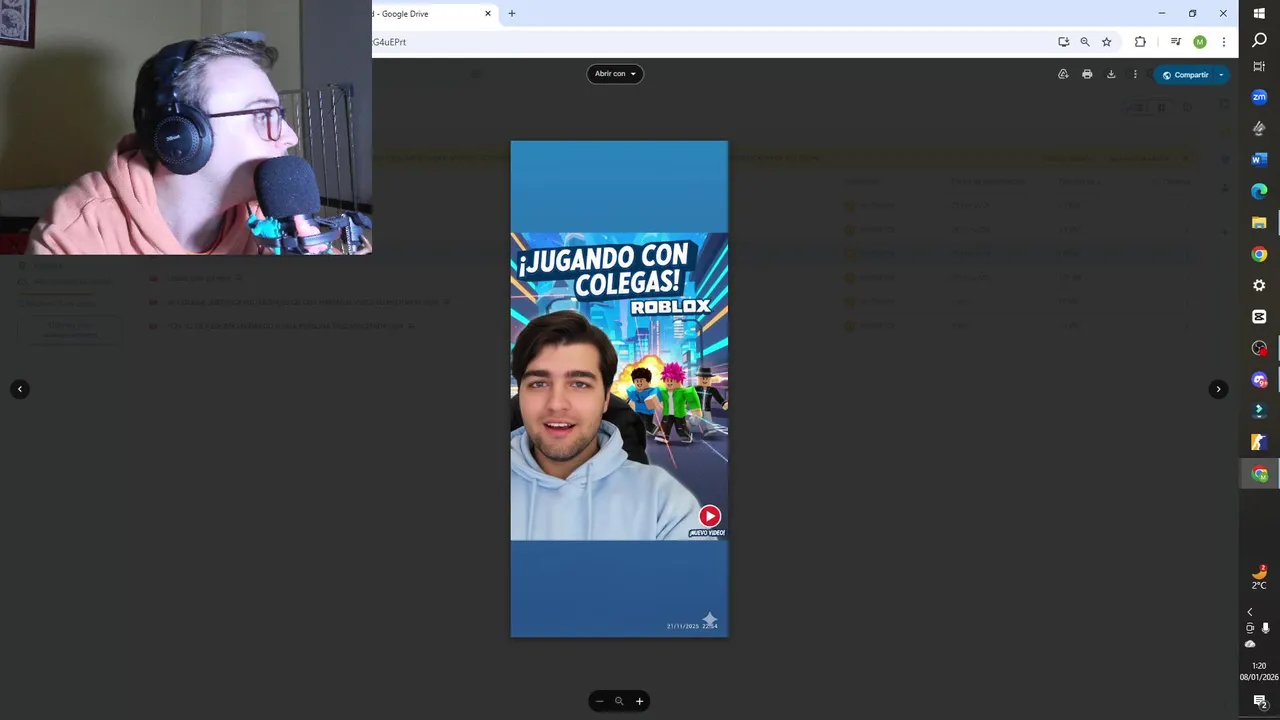Open File Explorer from taskbar

pos(1259,222)
